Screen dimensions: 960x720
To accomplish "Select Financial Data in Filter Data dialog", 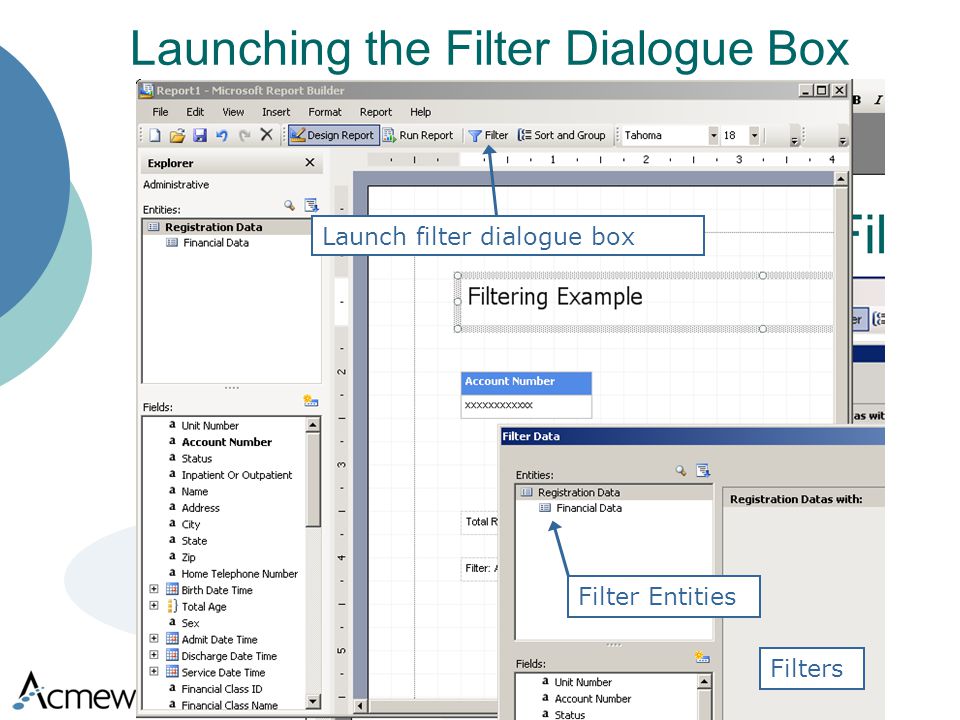I will (x=589, y=508).
